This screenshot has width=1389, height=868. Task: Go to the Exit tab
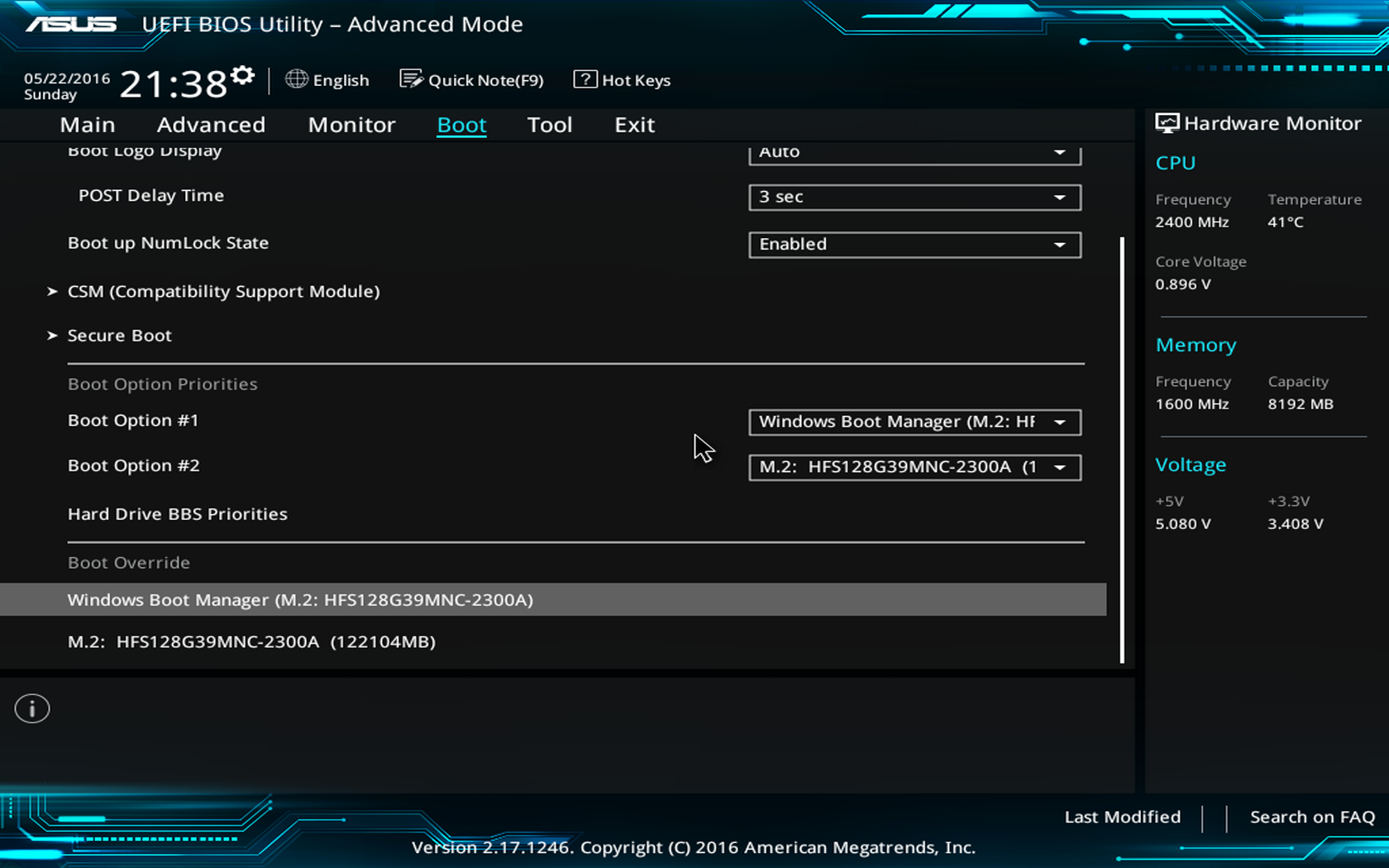click(x=634, y=125)
